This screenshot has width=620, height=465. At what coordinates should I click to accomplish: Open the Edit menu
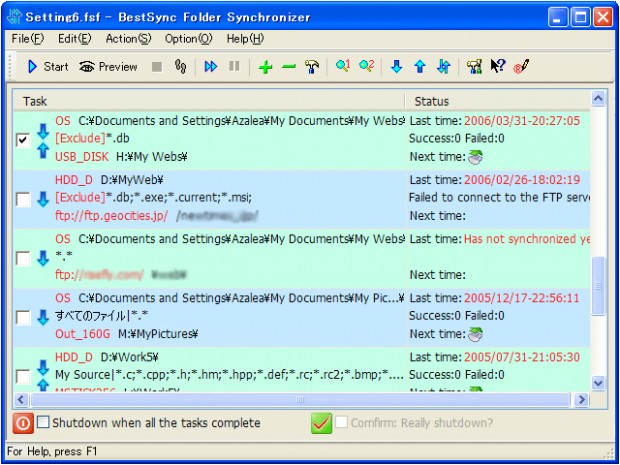[x=74, y=39]
